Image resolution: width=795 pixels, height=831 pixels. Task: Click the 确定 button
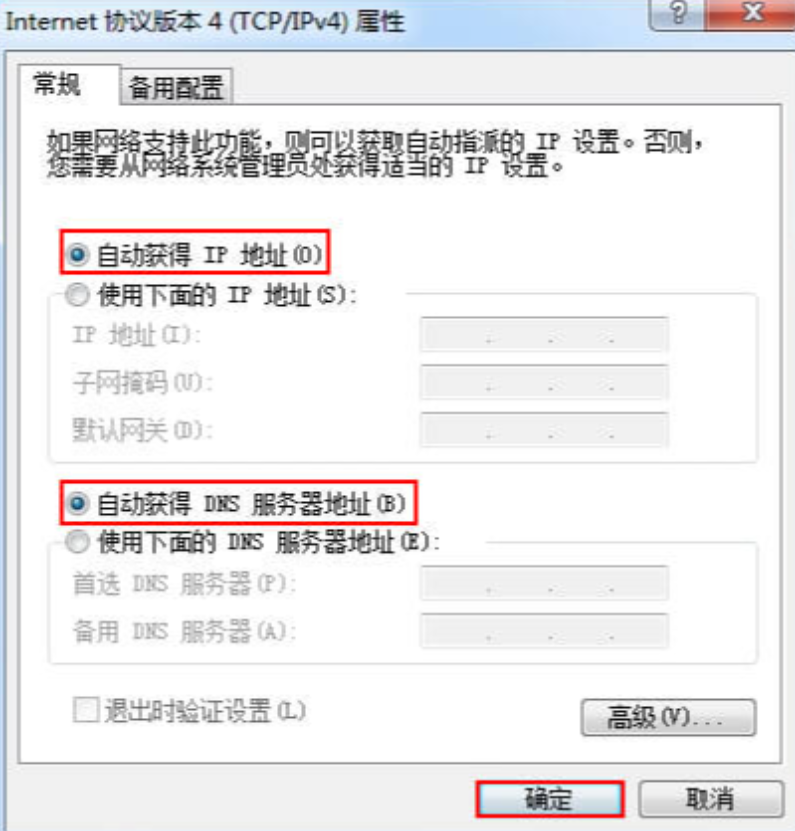[x=550, y=799]
